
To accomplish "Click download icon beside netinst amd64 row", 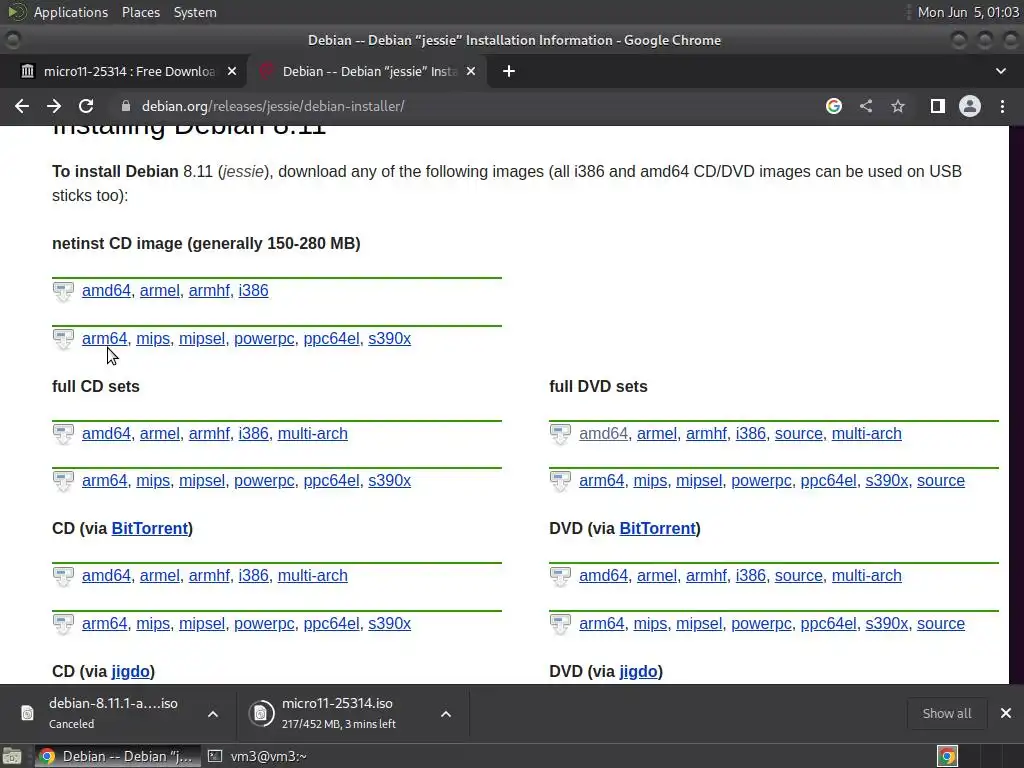I will [63, 291].
